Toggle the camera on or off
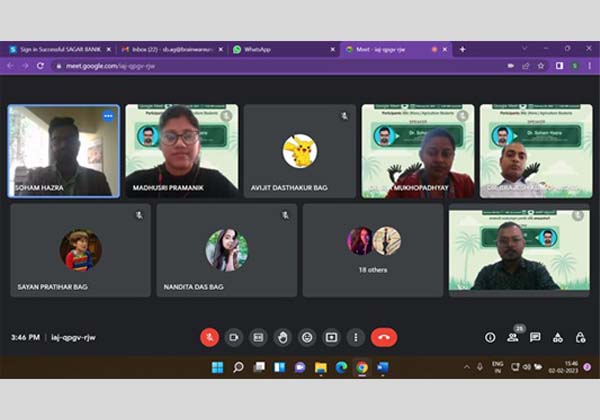600x420 pixels. [x=234, y=337]
